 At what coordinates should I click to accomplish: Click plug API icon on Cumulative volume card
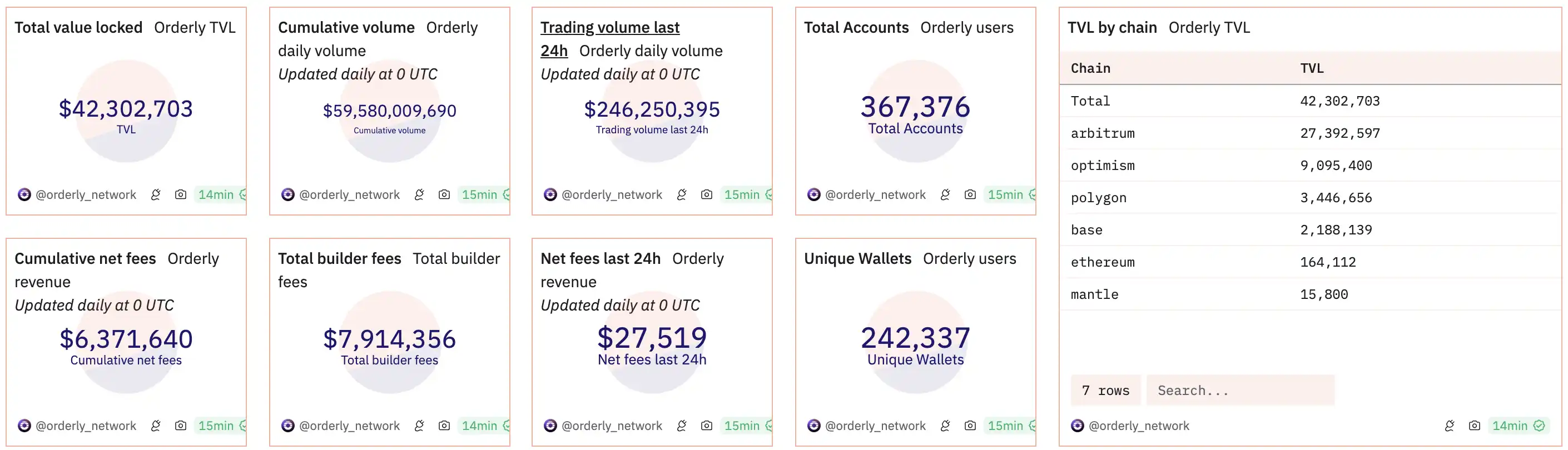[x=419, y=194]
